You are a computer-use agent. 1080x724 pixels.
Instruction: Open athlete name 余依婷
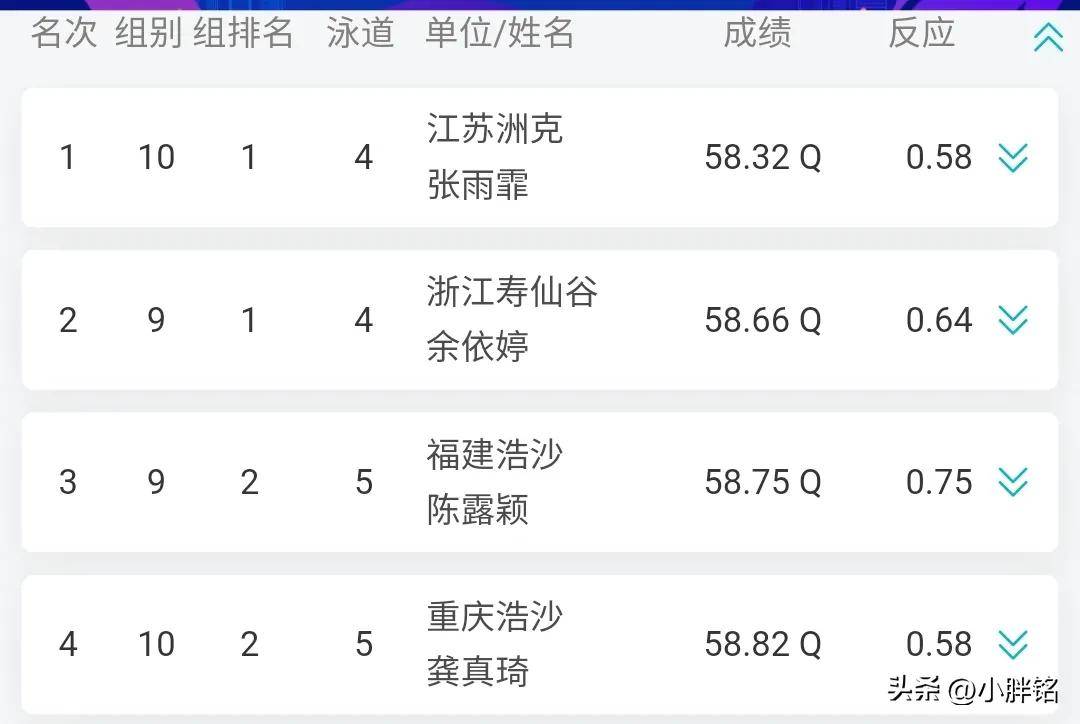point(477,346)
